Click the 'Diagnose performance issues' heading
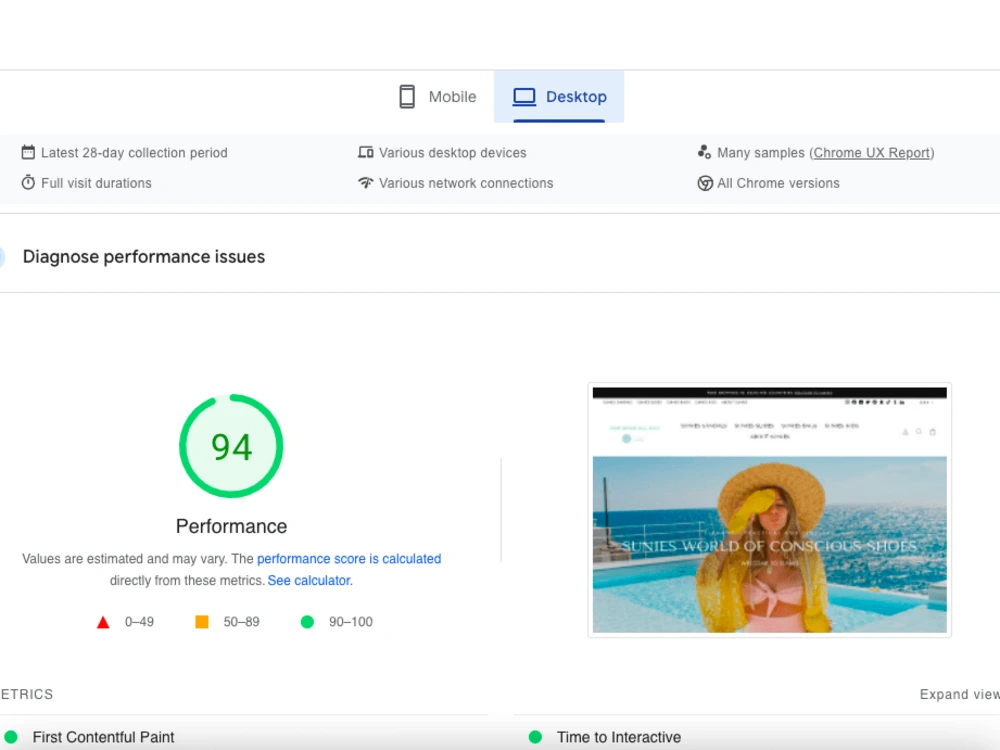 point(143,256)
